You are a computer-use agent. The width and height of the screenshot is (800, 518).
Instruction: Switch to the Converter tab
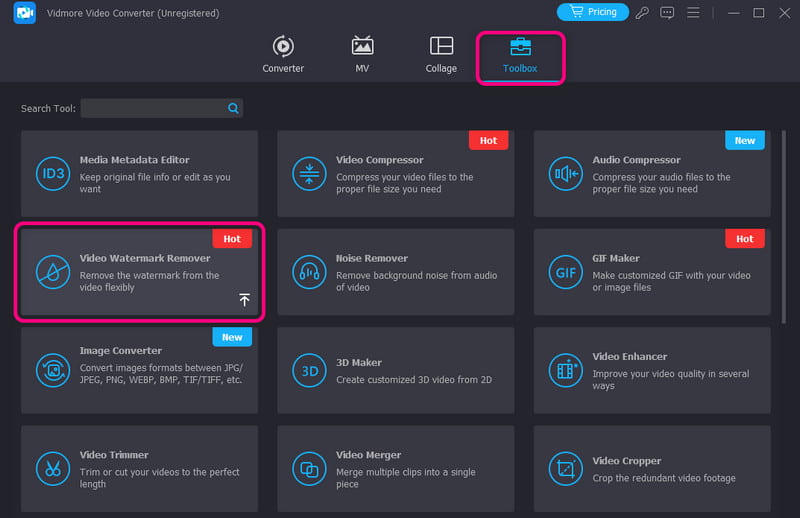coord(283,55)
